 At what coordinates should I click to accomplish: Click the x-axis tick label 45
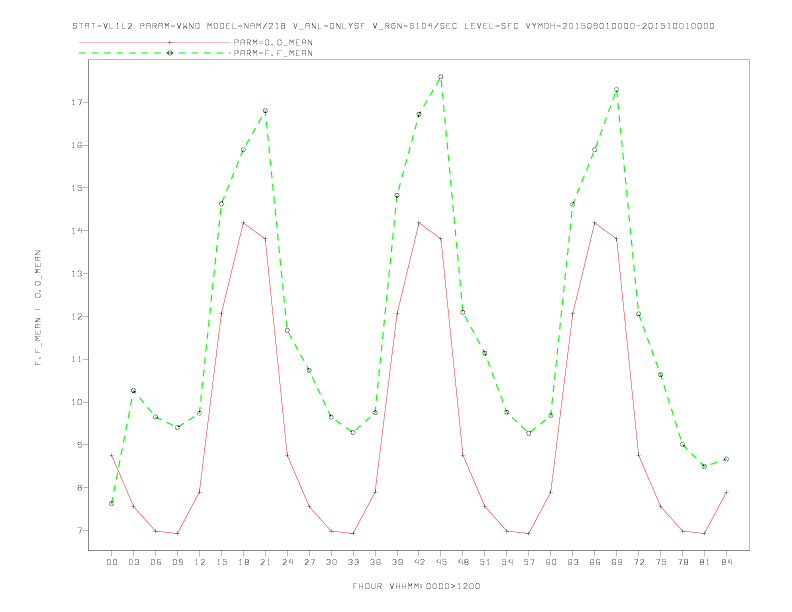441,562
